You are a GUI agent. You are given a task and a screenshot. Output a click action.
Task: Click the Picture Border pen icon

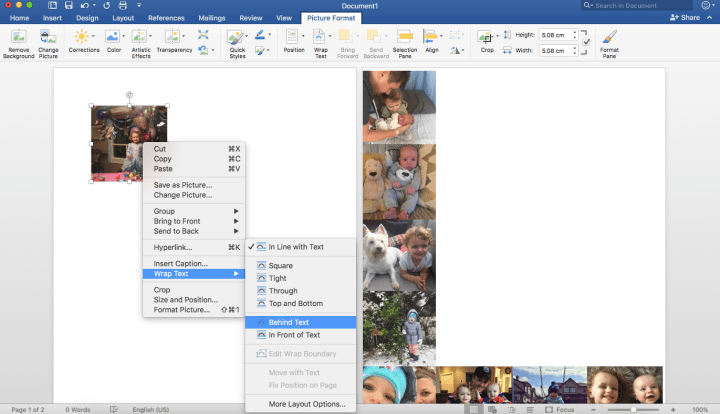click(x=260, y=35)
